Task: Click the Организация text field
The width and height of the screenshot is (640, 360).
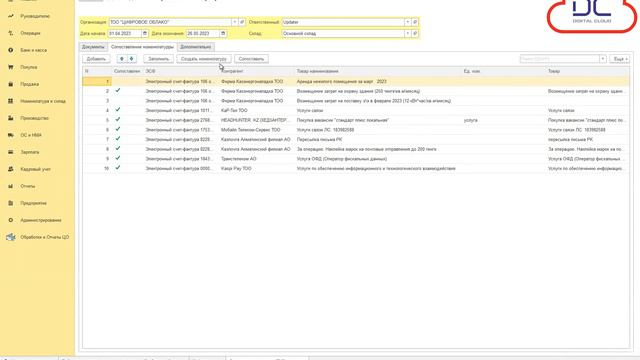Action: click(170, 22)
